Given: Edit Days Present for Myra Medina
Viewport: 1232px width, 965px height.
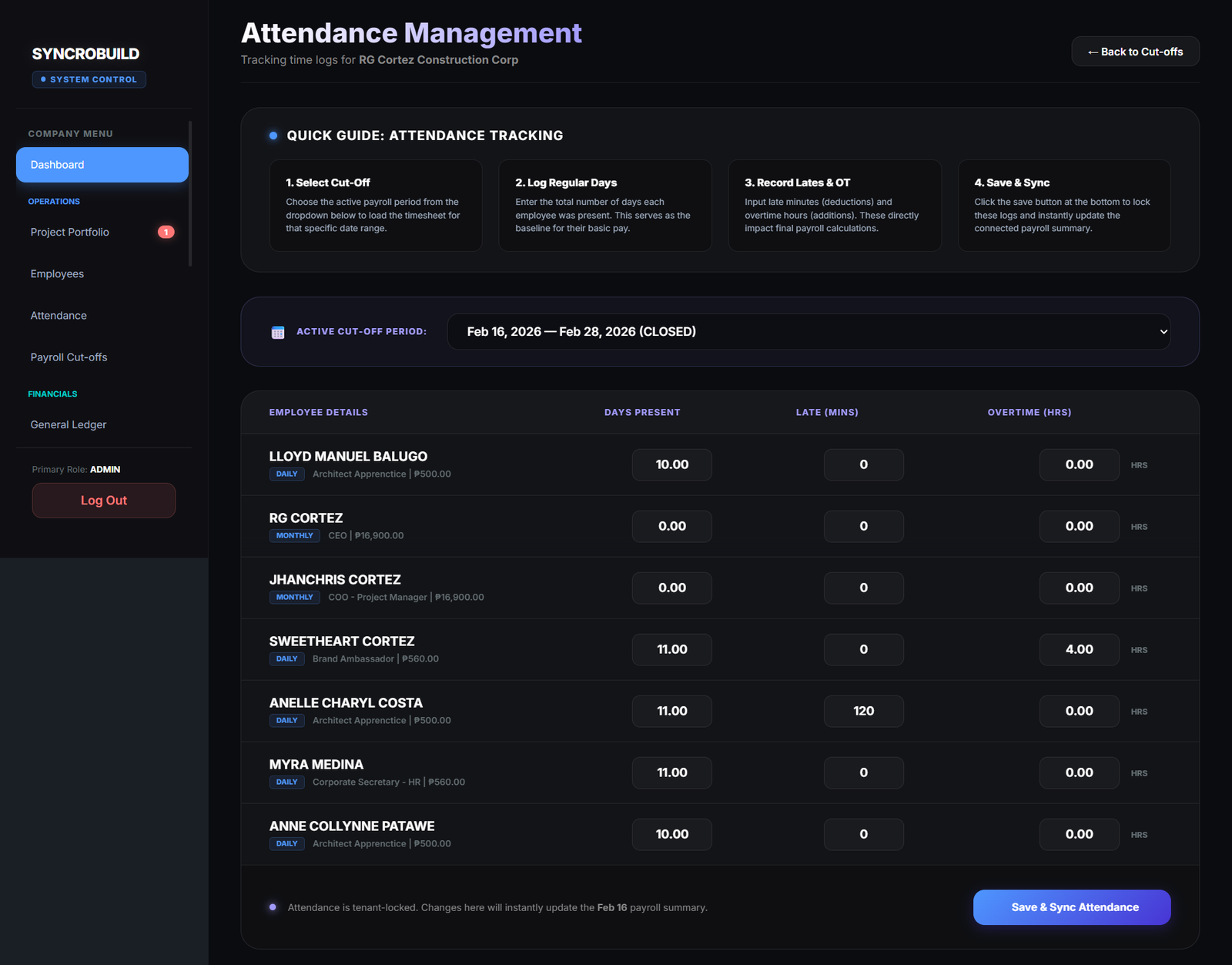Looking at the screenshot, I should click(x=672, y=772).
